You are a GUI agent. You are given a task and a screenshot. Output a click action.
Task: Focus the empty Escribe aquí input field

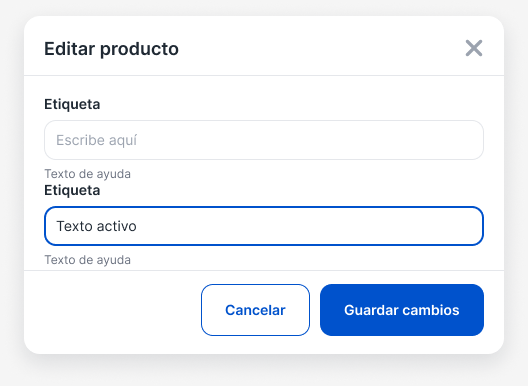point(264,140)
